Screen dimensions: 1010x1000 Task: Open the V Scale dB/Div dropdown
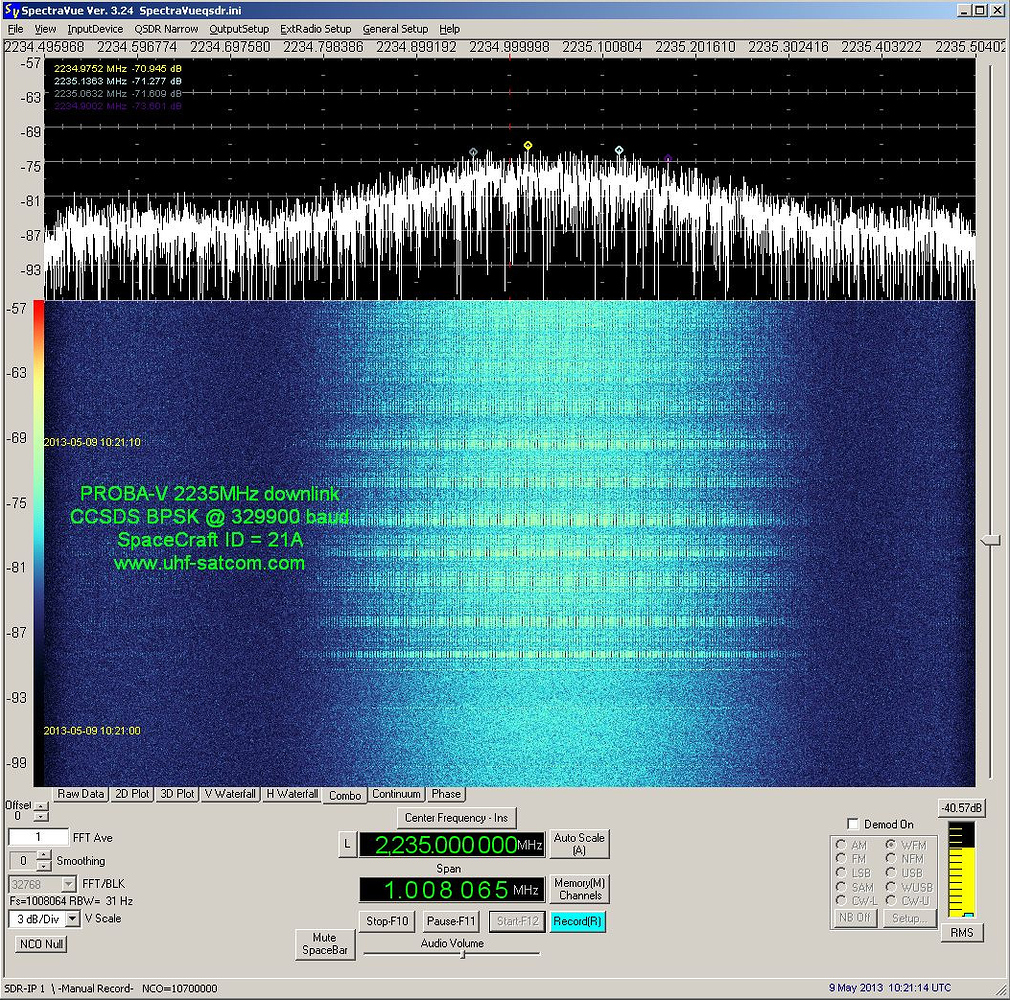(x=71, y=918)
